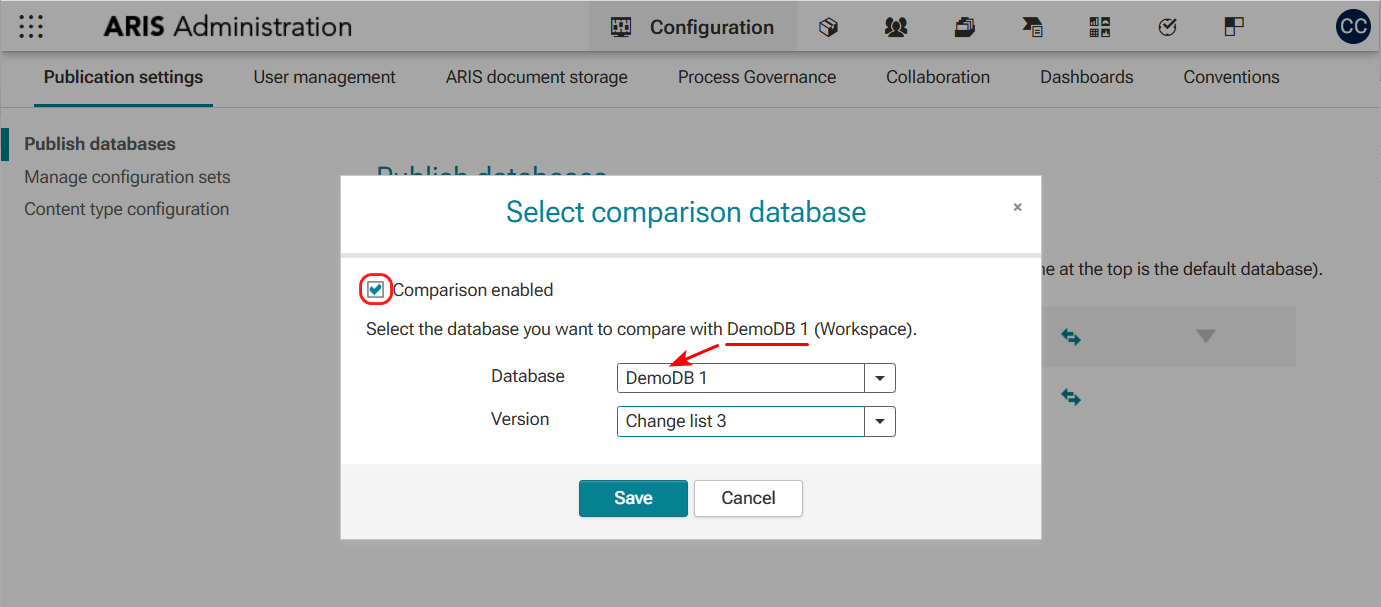1381x607 pixels.
Task: Select Manage configuration sets in the sidebar
Action: pos(127,177)
